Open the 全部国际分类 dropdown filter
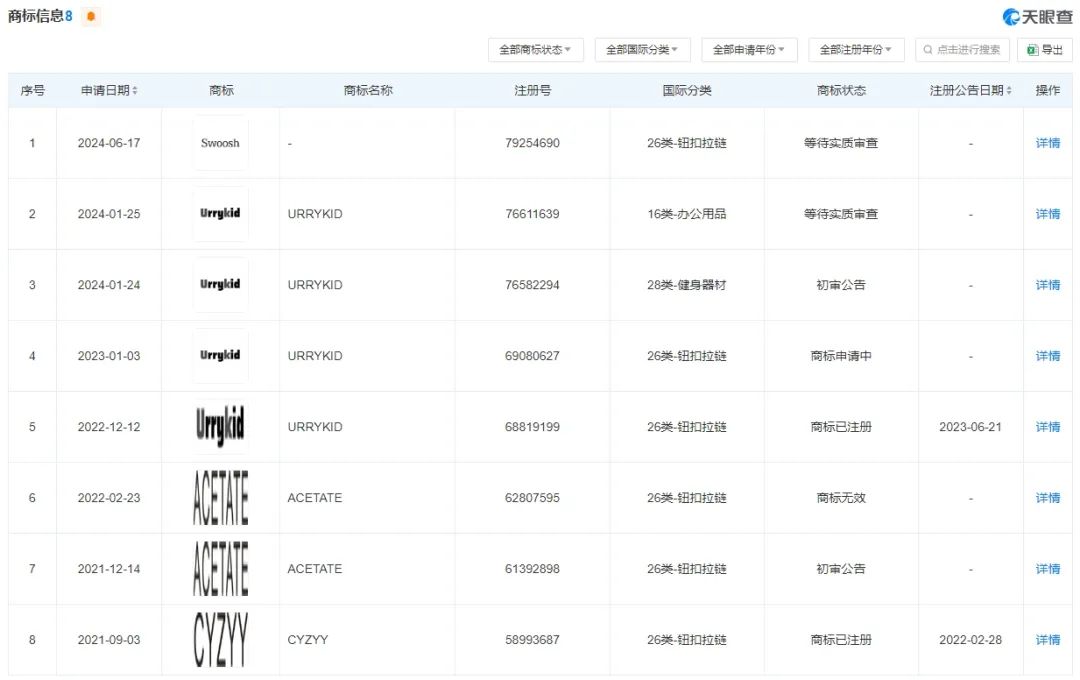This screenshot has height=680, width=1080. click(x=642, y=50)
